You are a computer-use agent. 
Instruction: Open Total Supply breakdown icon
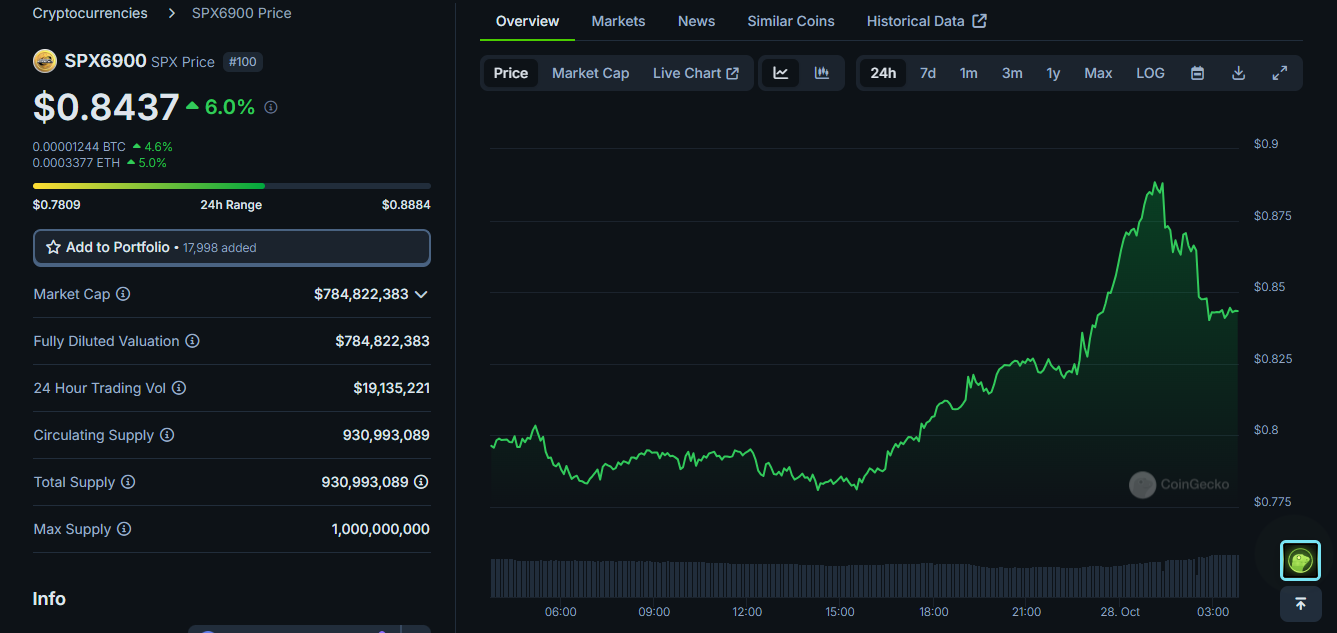click(x=421, y=482)
